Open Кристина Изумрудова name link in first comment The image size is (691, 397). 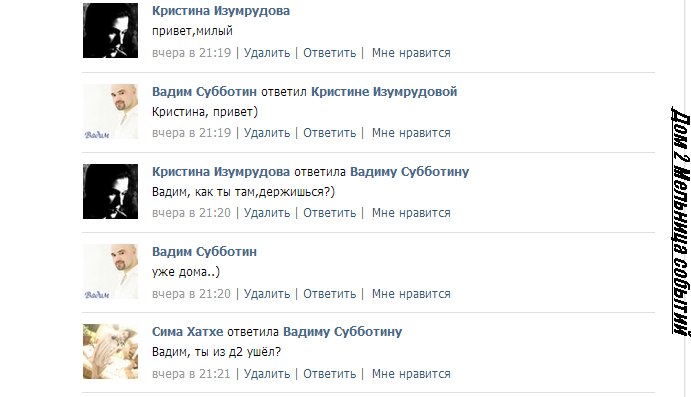221,11
